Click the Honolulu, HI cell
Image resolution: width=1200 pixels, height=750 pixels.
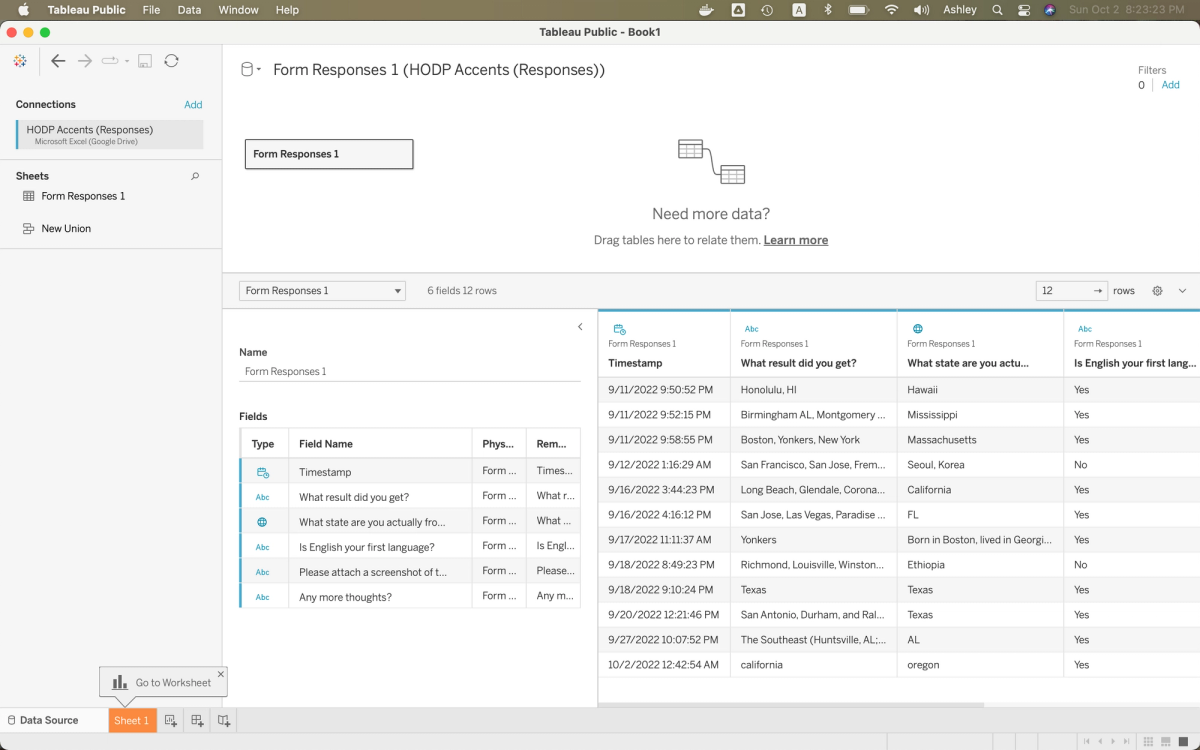point(813,390)
